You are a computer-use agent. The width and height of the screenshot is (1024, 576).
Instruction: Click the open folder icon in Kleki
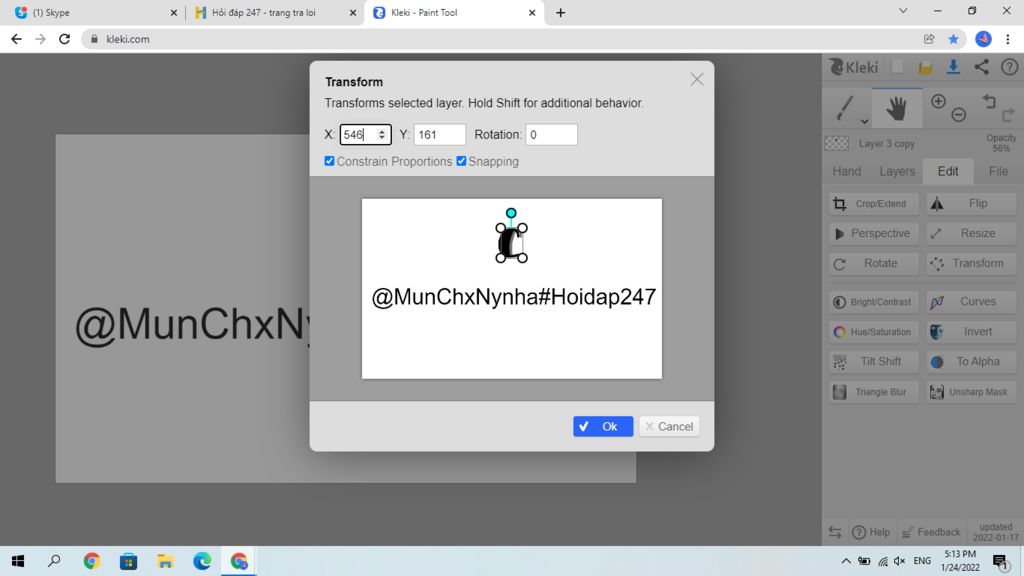[x=925, y=67]
